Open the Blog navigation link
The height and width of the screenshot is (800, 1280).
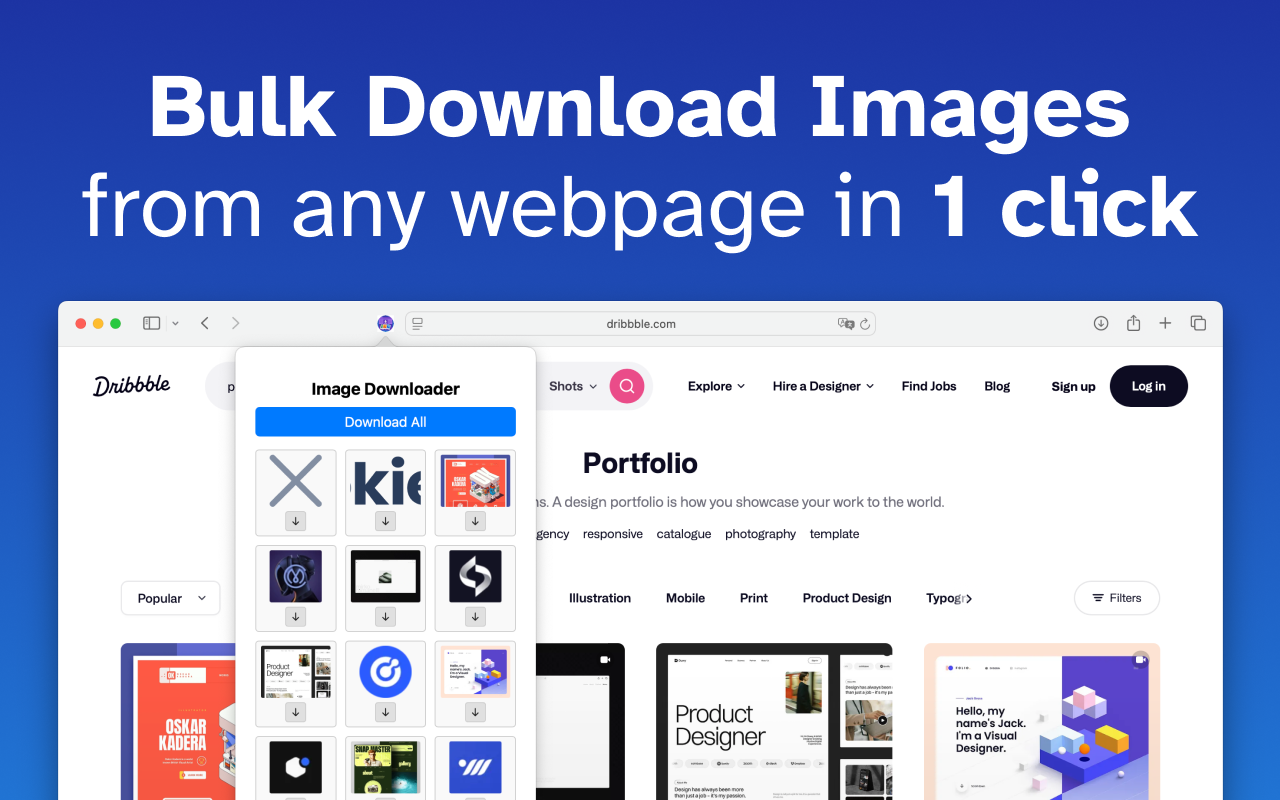coord(997,386)
